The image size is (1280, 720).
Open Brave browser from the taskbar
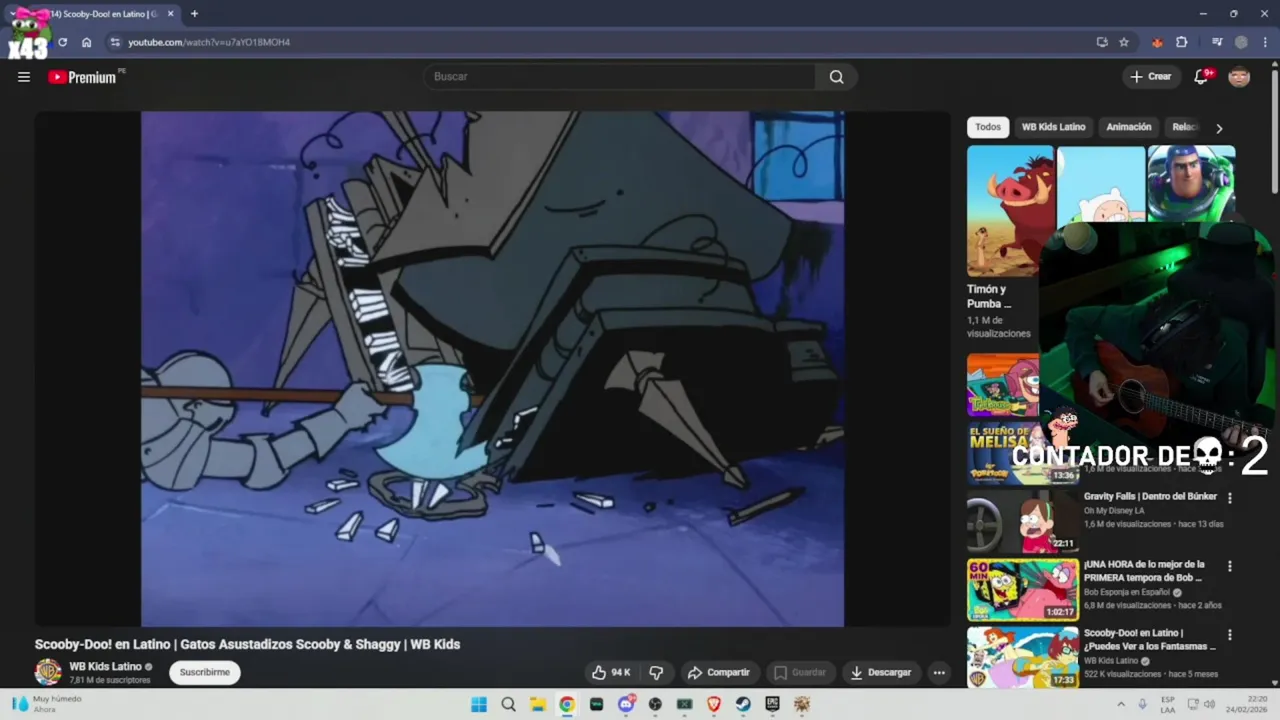[714, 704]
